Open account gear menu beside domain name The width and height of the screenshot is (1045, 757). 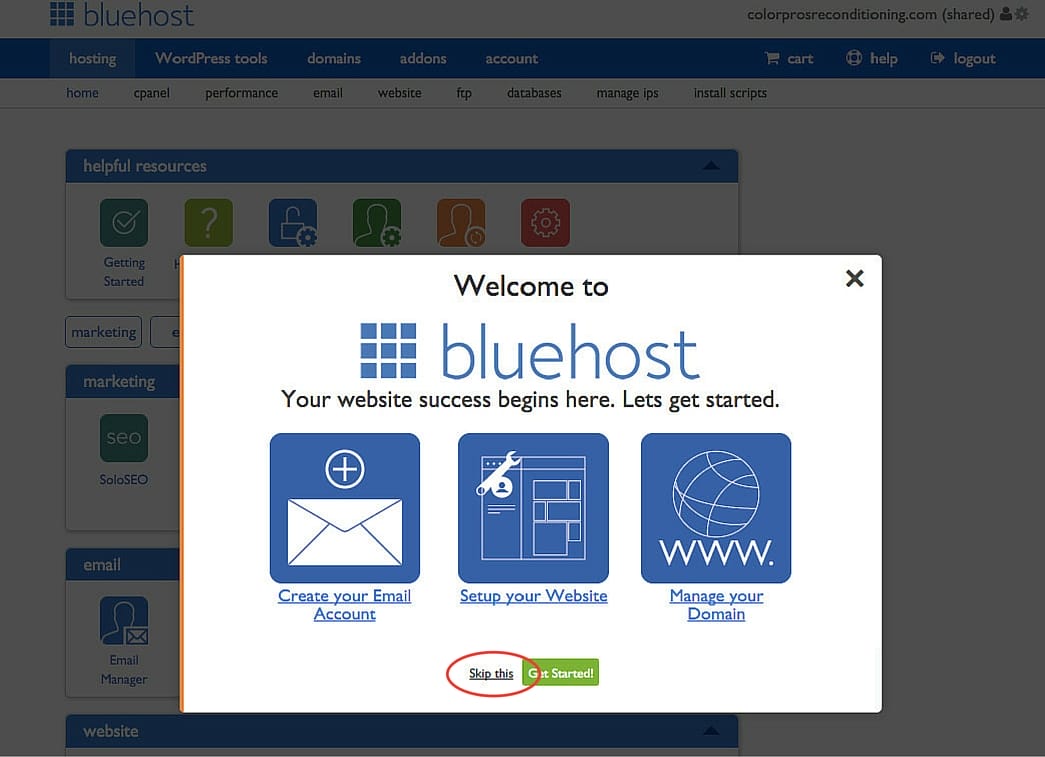click(x=1020, y=15)
